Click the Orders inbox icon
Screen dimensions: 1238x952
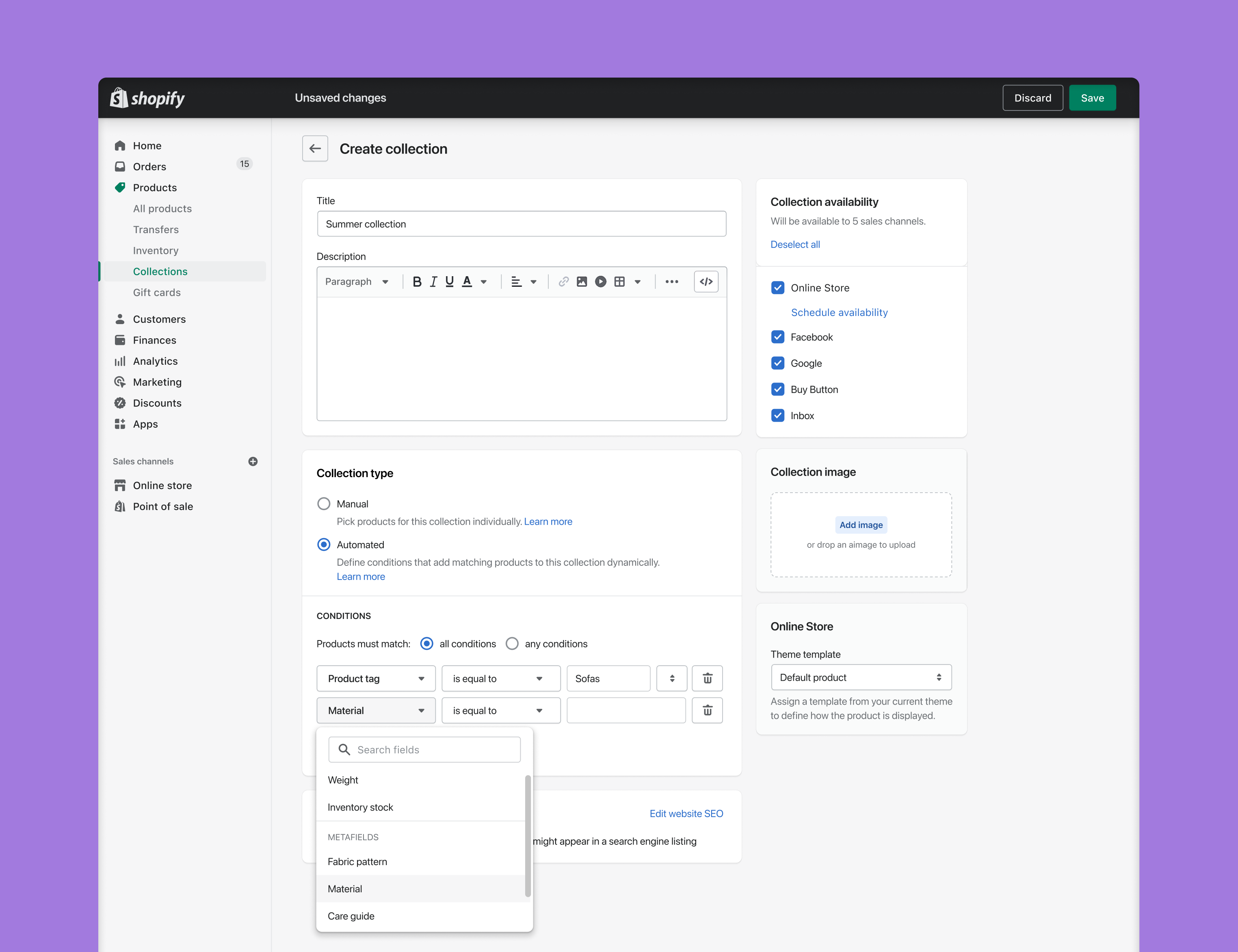point(119,167)
